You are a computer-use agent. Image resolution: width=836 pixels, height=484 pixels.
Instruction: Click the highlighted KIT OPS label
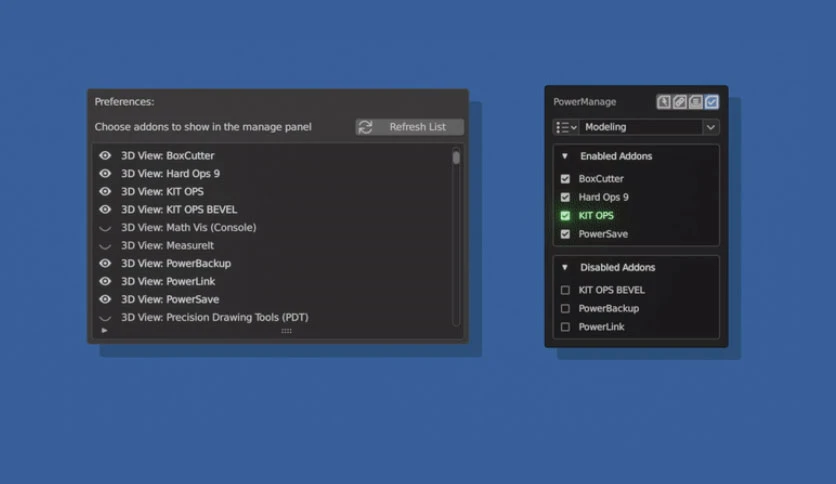(596, 215)
